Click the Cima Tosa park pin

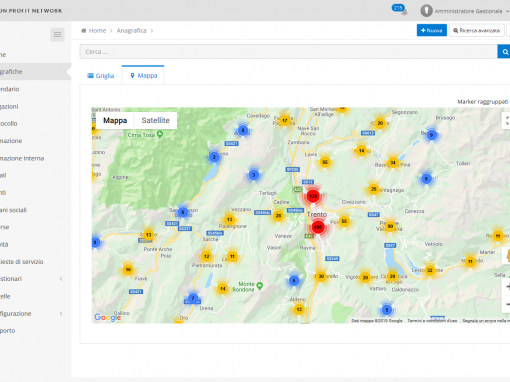point(160,134)
